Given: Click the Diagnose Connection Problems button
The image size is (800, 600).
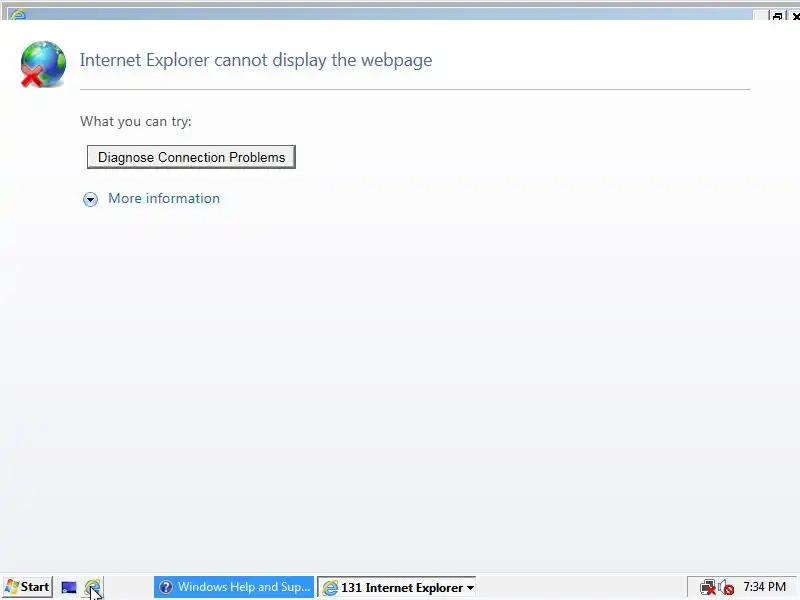Looking at the screenshot, I should [191, 157].
